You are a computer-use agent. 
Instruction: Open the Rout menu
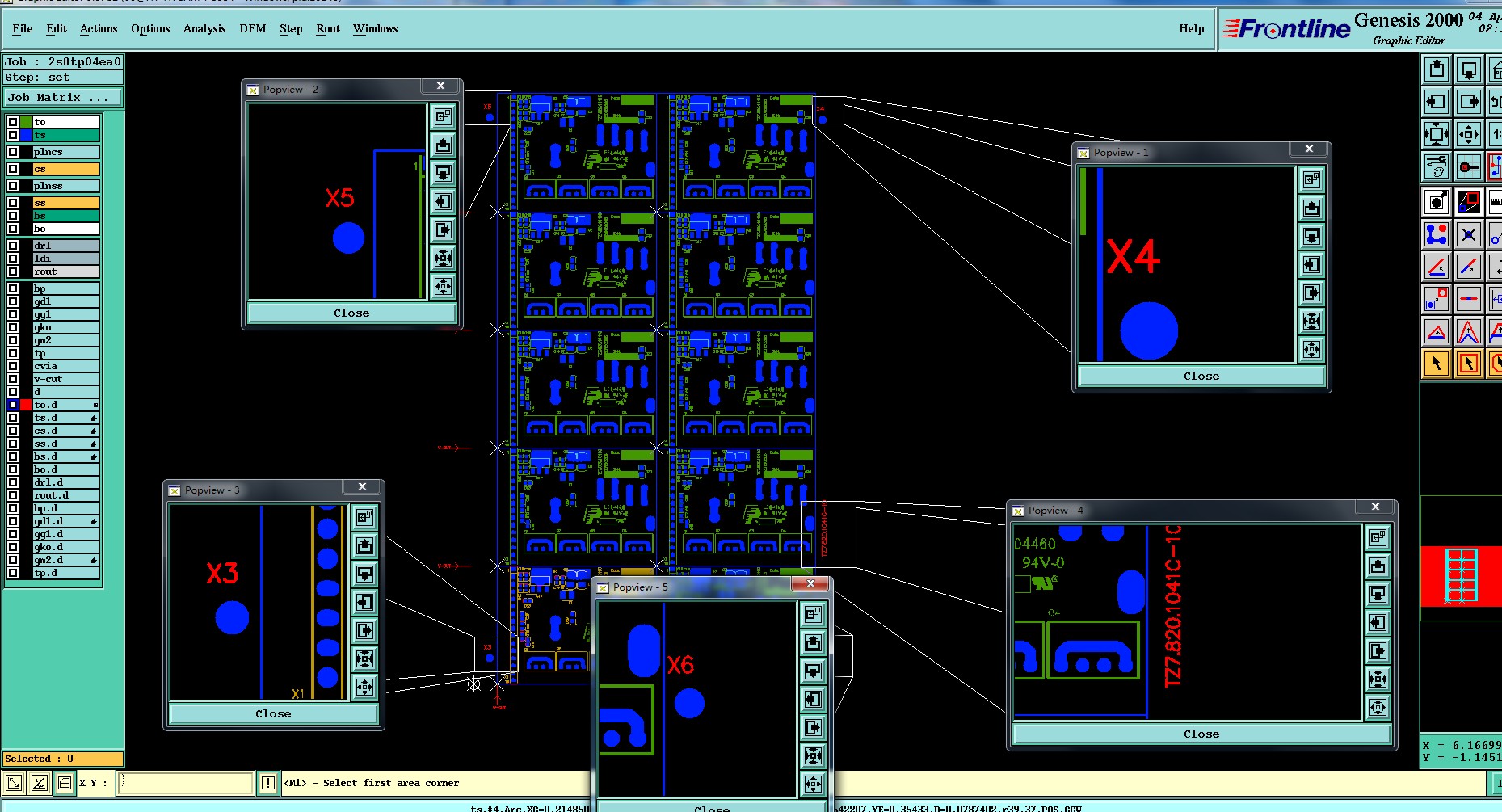pos(328,28)
